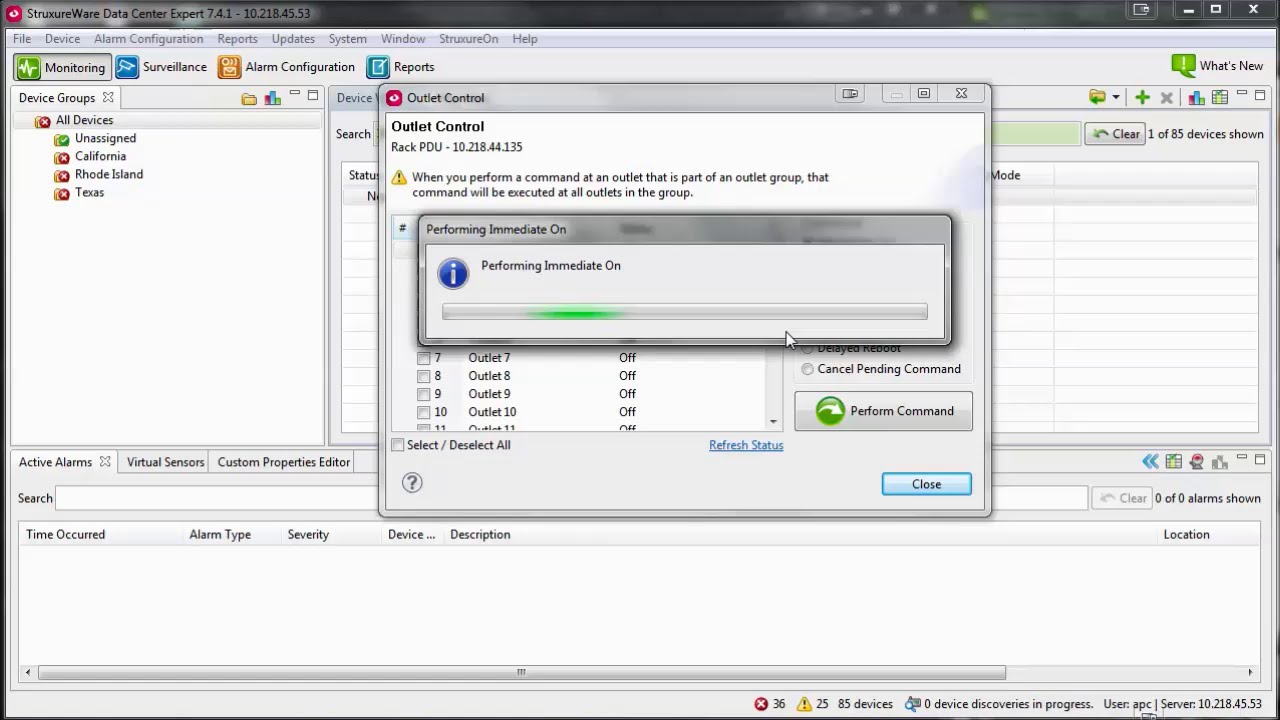Image resolution: width=1280 pixels, height=720 pixels.
Task: Maximize the Active Alarms panel
Action: [x=1259, y=459]
